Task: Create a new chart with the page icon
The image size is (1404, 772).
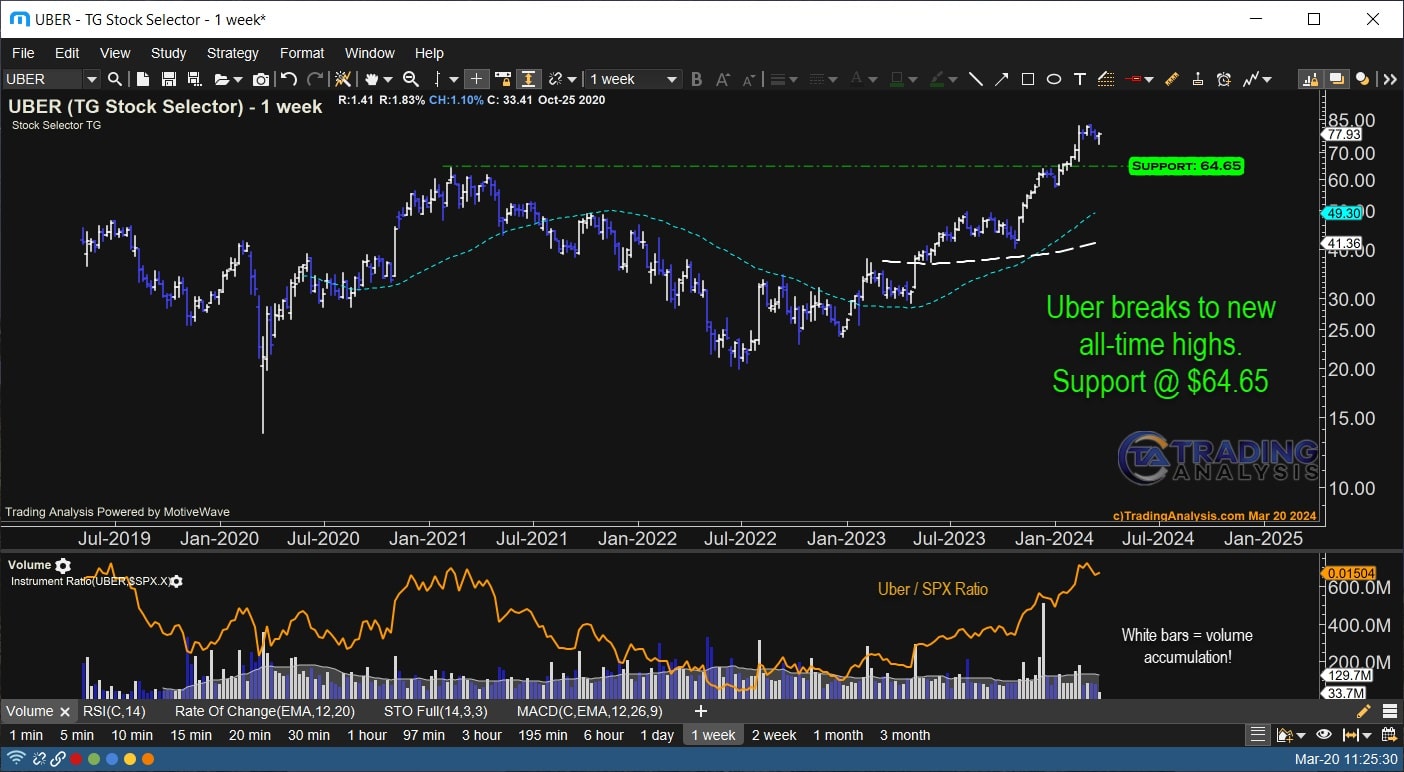Action: [x=143, y=79]
